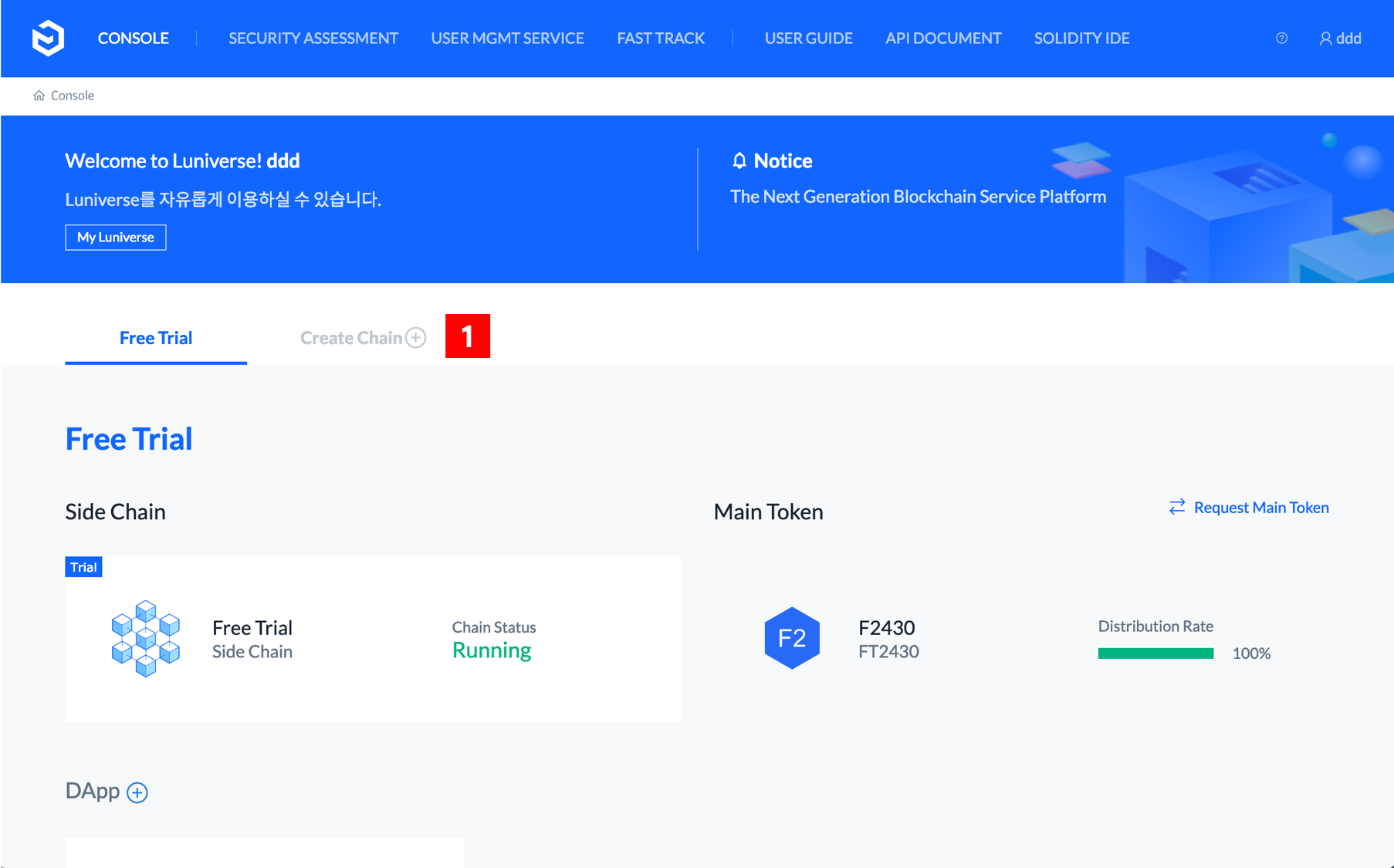Click the Request Main Token arrows icon
1394x868 pixels.
point(1177,507)
